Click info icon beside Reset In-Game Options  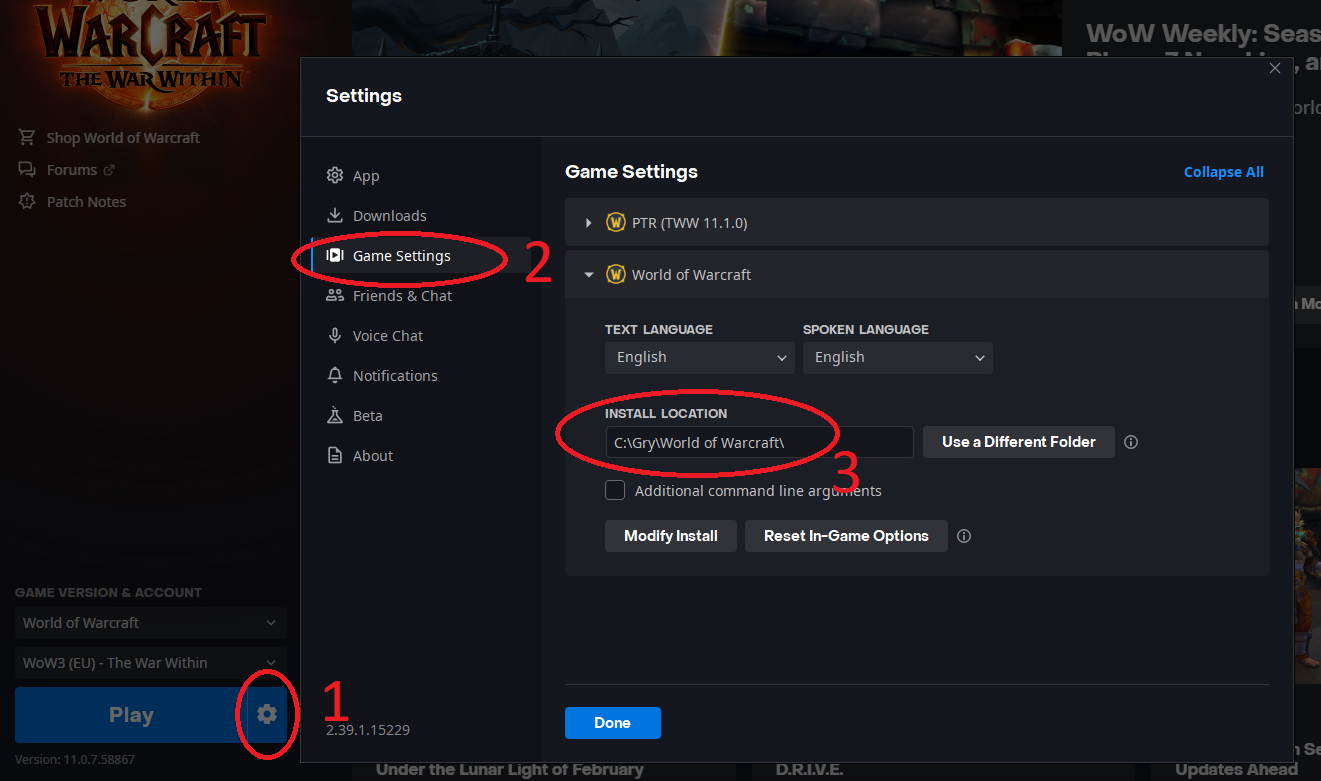pyautogui.click(x=964, y=536)
